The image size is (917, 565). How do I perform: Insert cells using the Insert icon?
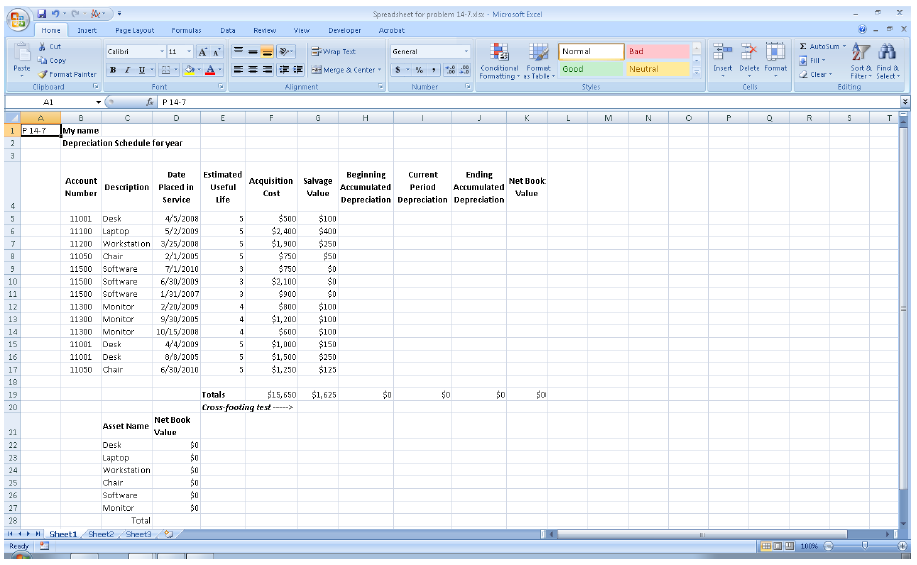click(722, 53)
